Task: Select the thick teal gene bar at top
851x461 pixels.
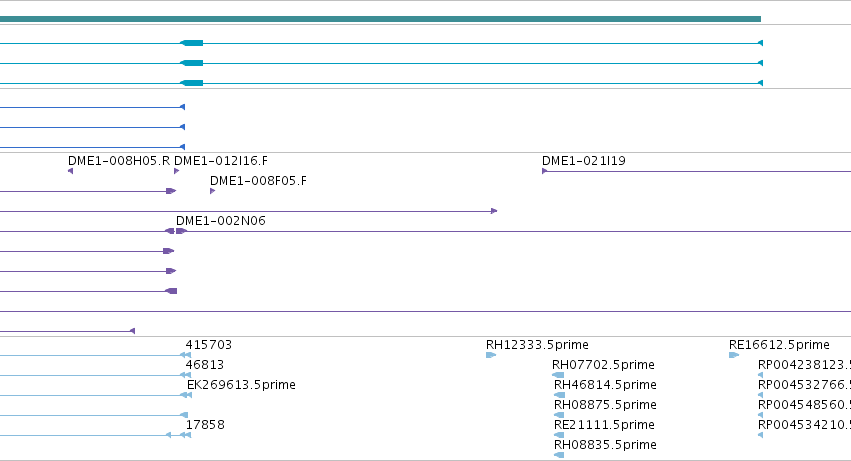Action: [x=380, y=19]
